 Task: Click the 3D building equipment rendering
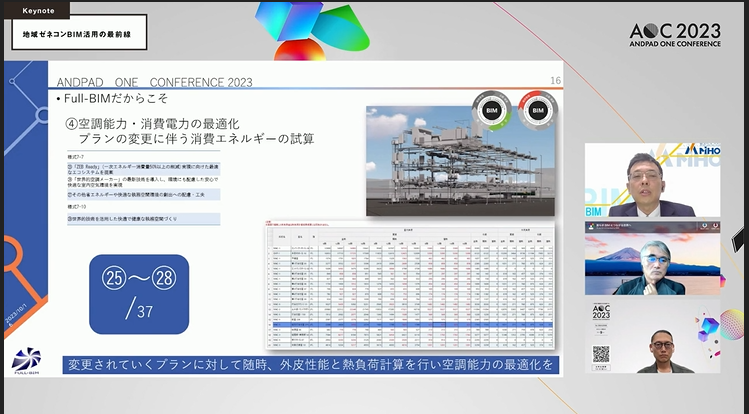460,161
